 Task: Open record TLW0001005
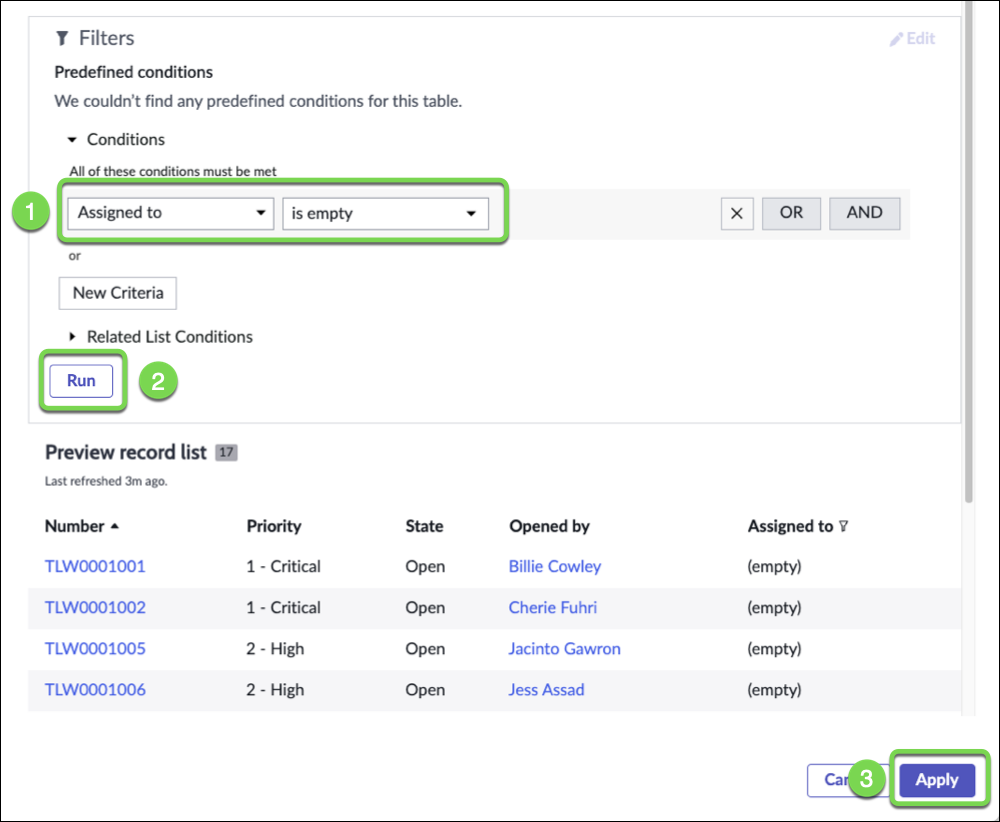[95, 648]
